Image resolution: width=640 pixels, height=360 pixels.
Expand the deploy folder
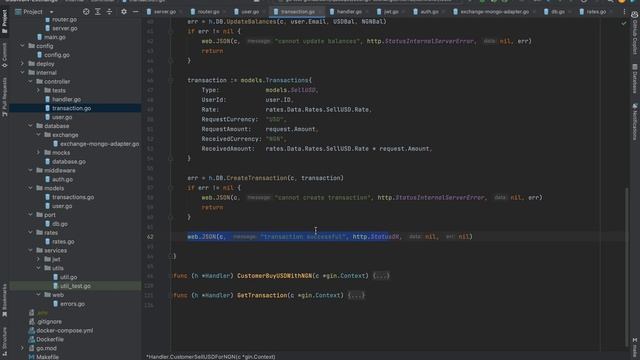point(22,64)
